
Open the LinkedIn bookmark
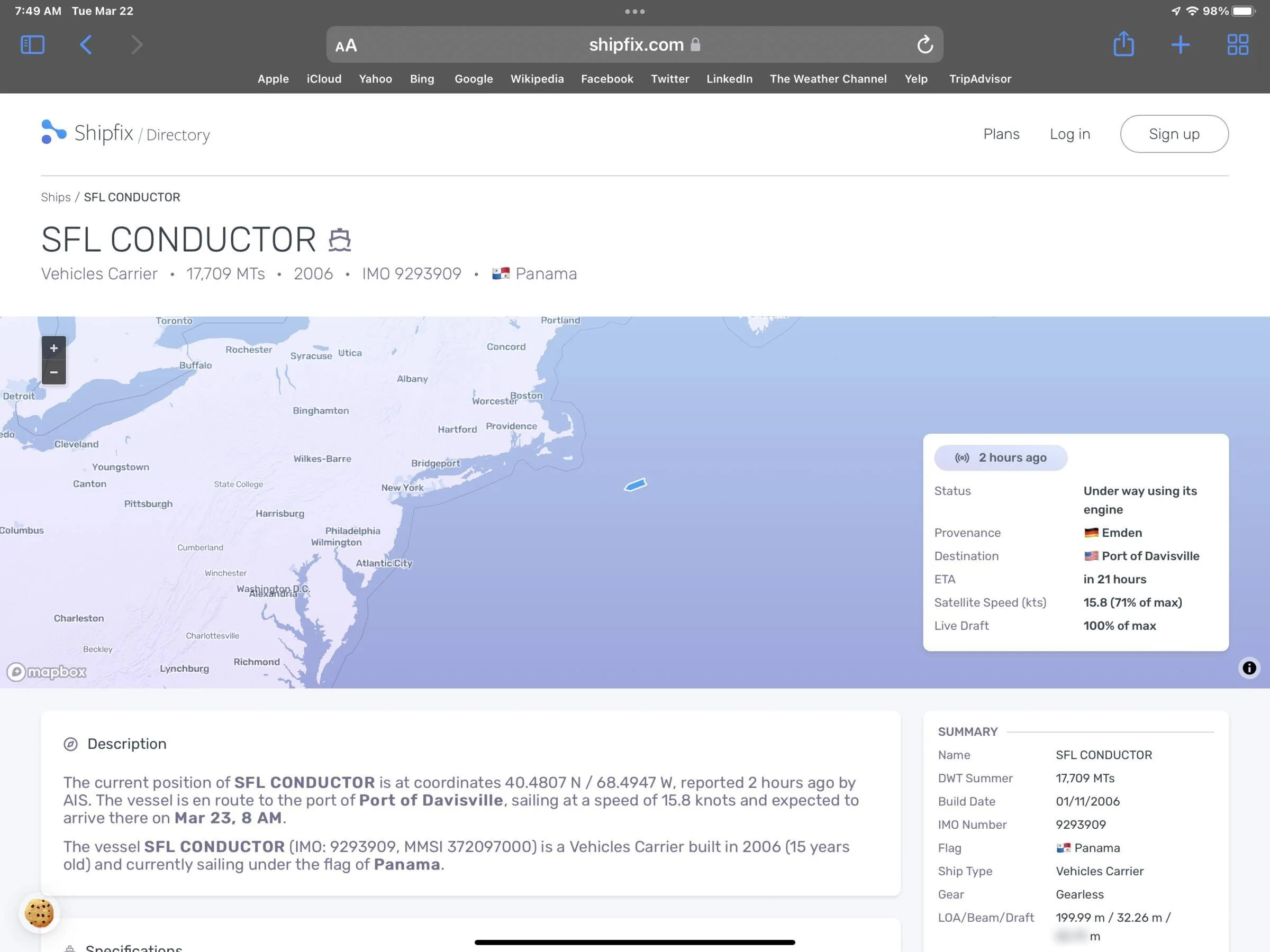pyautogui.click(x=729, y=79)
